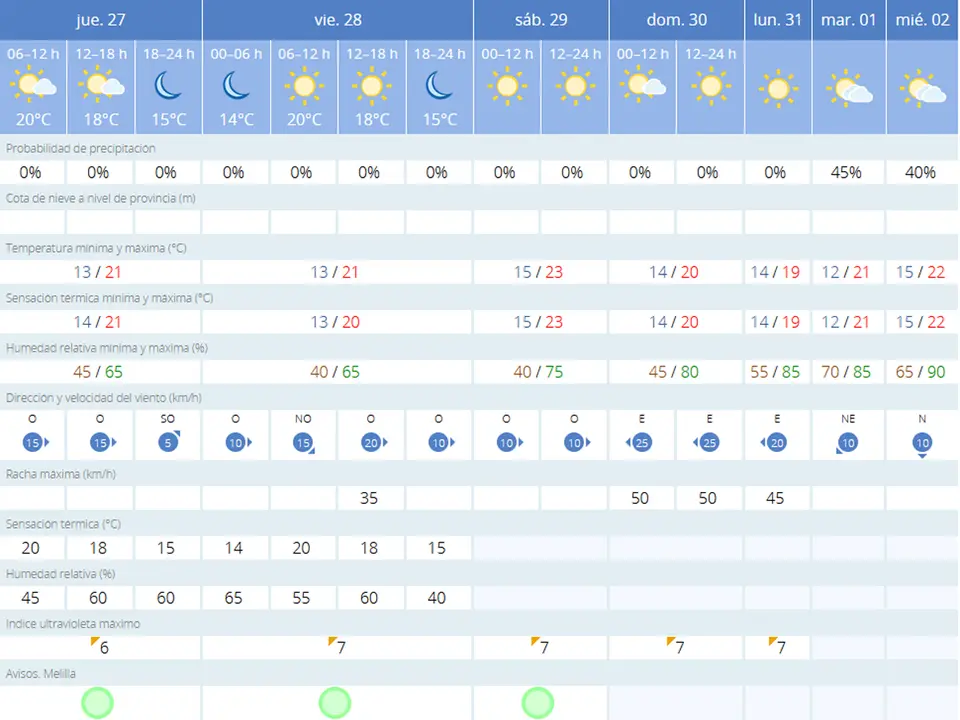Click the Racha maxima (km/h) label

[61, 474]
